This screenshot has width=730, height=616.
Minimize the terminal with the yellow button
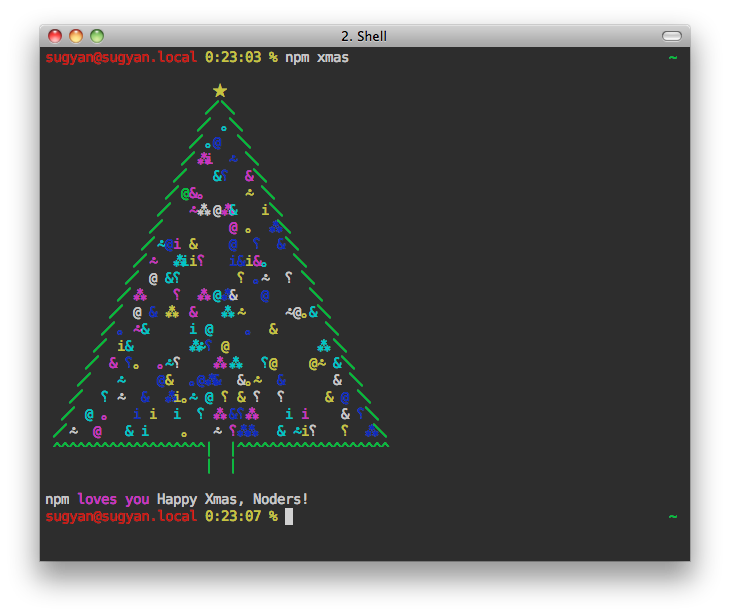point(76,36)
